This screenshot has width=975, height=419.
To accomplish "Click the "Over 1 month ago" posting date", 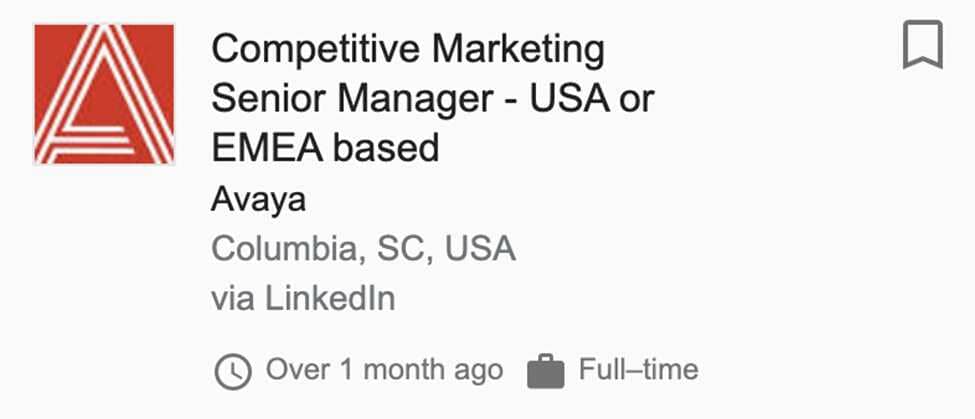I will point(384,370).
